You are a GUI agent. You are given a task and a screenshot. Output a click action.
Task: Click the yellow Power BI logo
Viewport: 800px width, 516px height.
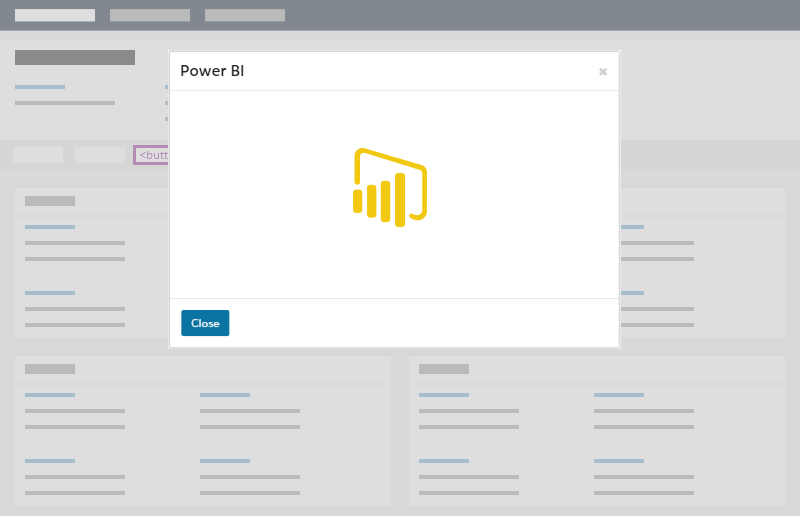[x=390, y=188]
